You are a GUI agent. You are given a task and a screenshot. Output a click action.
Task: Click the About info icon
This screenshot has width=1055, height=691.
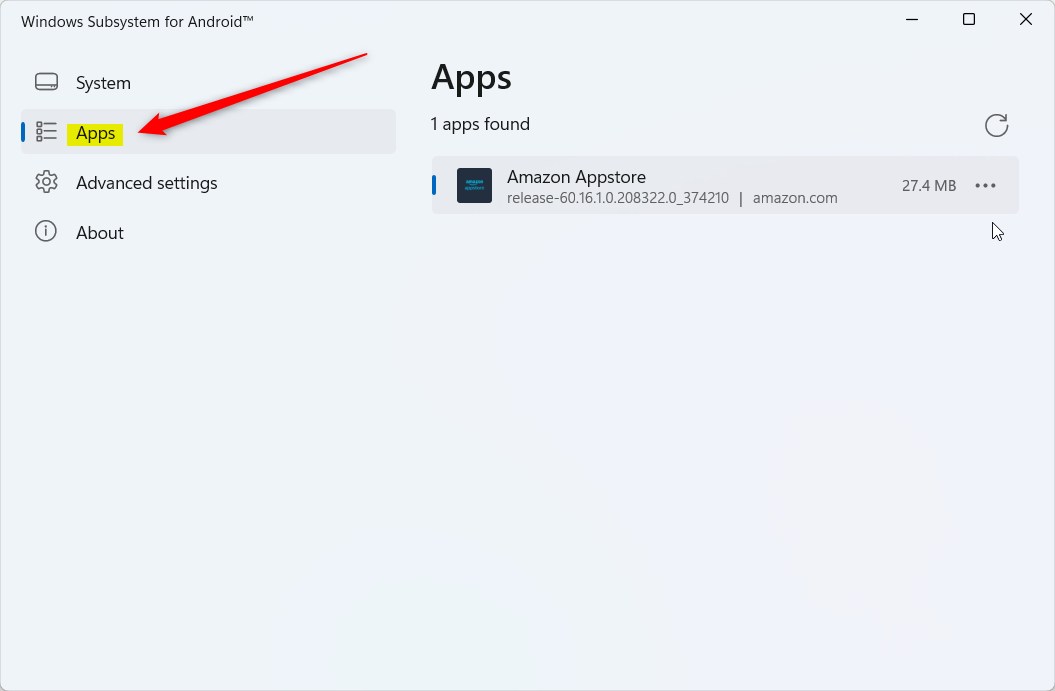click(x=45, y=231)
